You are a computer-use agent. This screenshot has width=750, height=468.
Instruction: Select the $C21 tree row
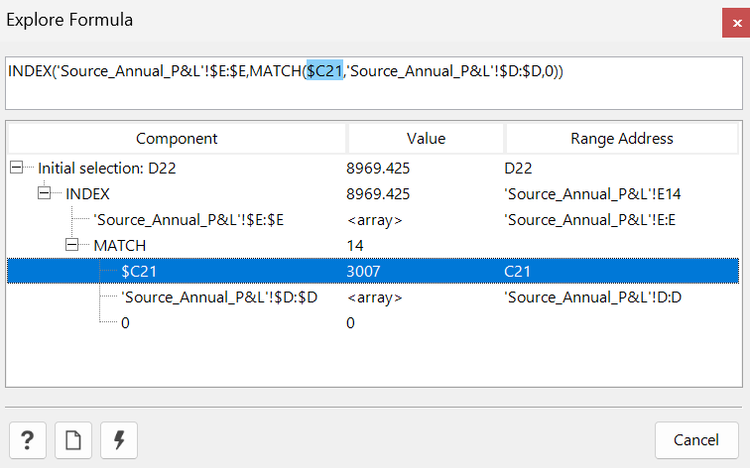coord(139,271)
